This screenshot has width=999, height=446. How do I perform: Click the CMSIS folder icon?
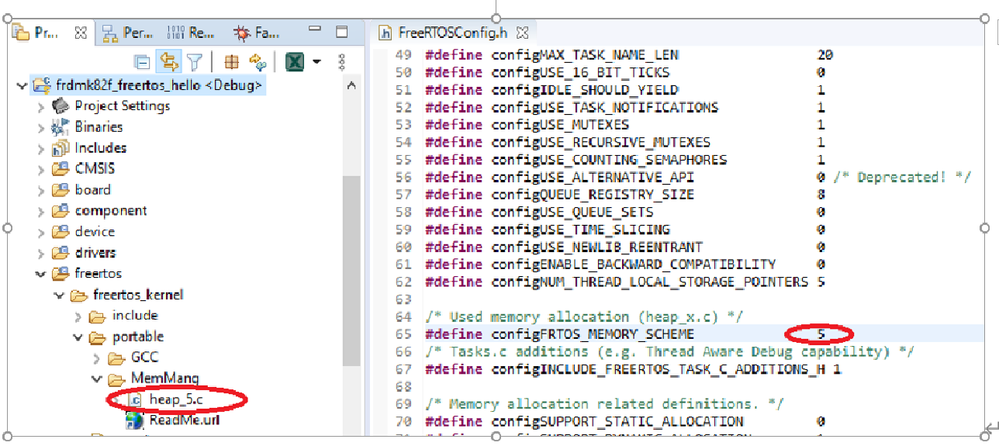tap(61, 169)
